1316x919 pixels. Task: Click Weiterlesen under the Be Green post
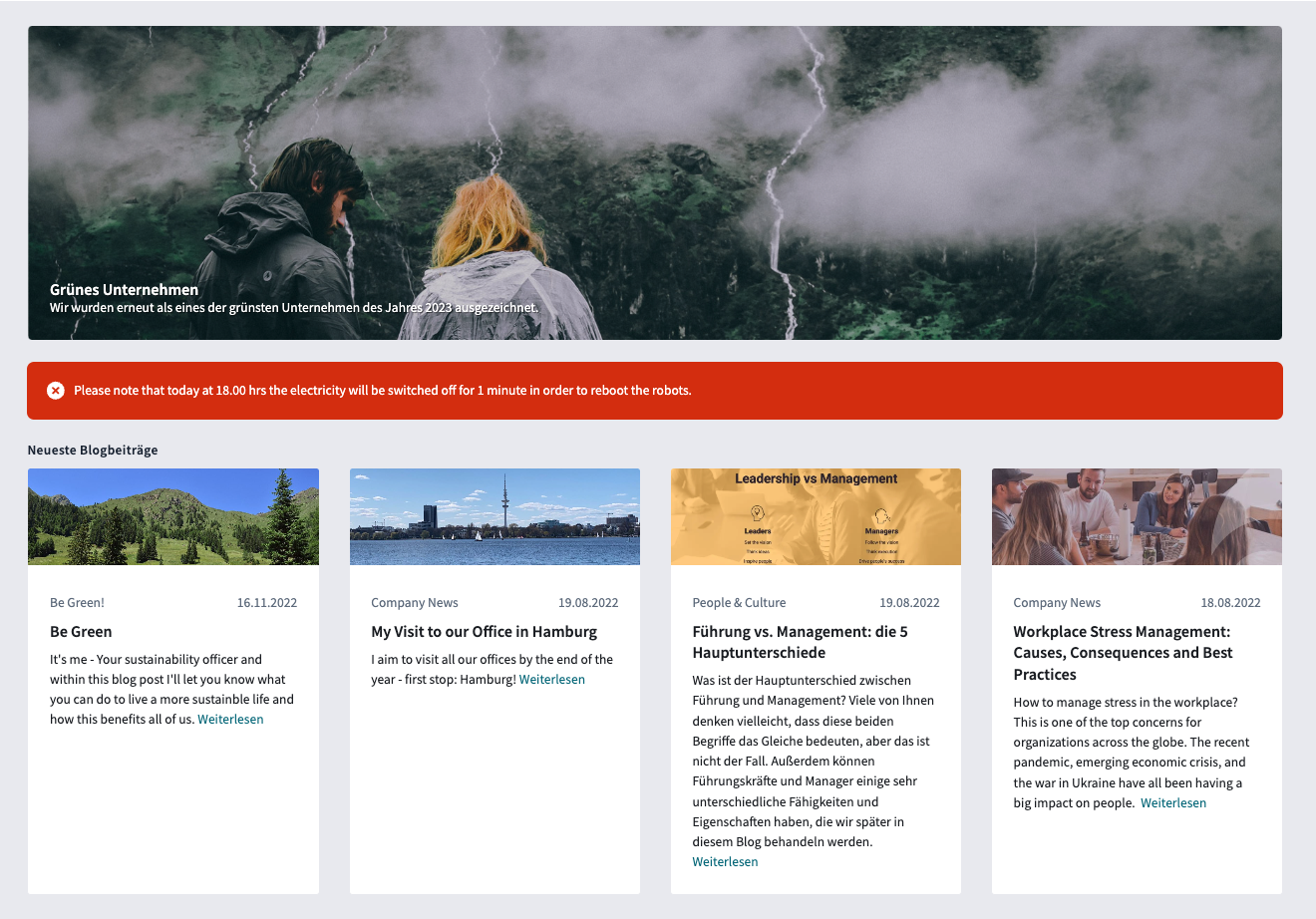coord(231,719)
